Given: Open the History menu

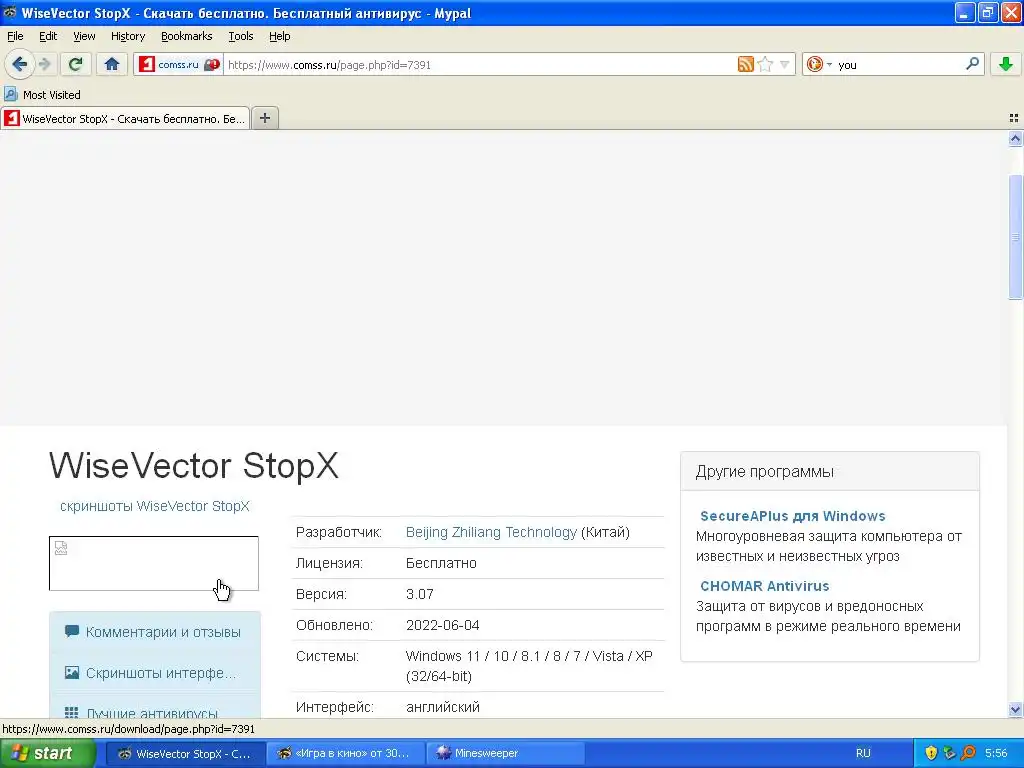Looking at the screenshot, I should pyautogui.click(x=127, y=36).
